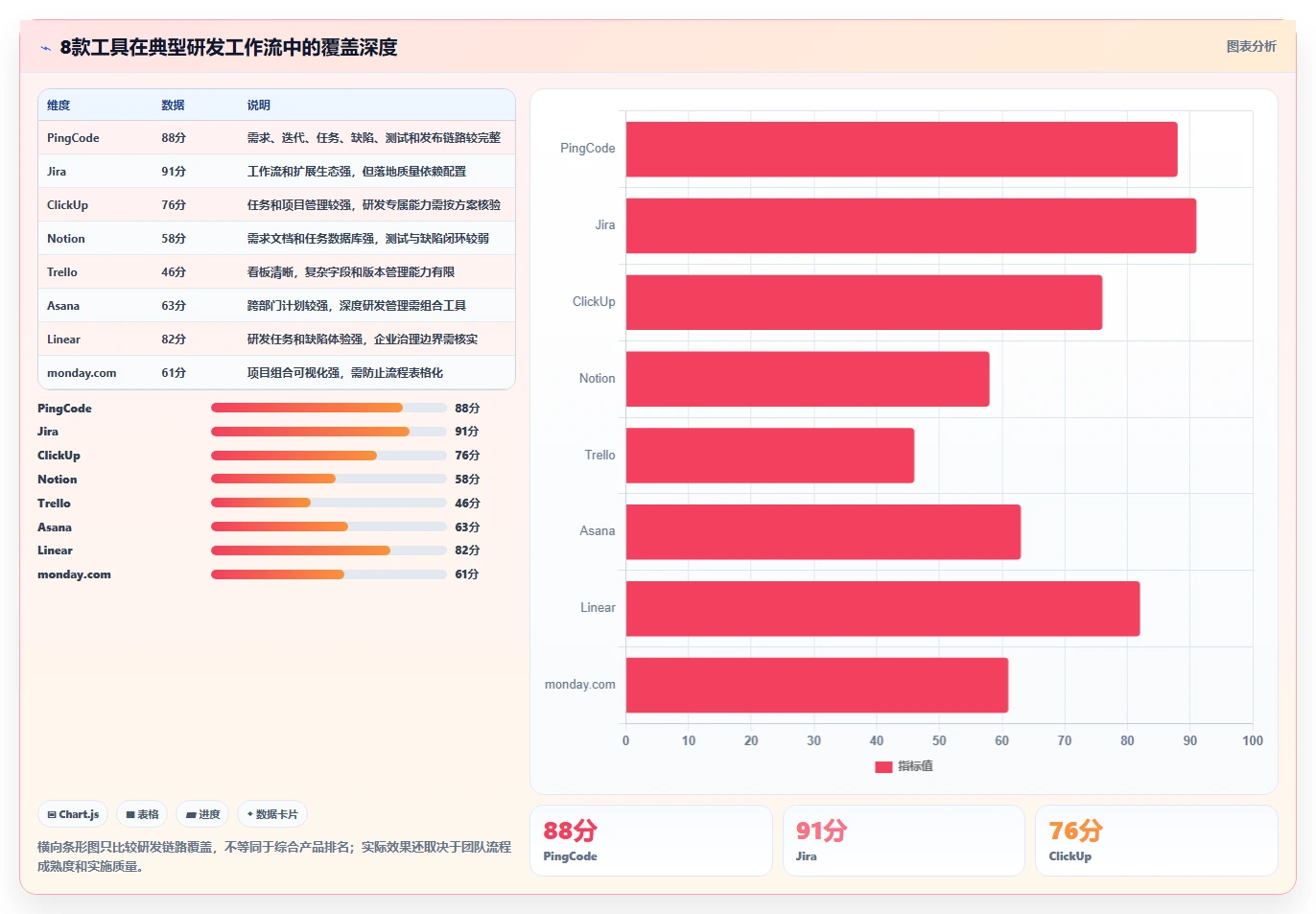The width and height of the screenshot is (1316, 914).
Task: Click the Linear bar in the chart
Action: point(882,608)
